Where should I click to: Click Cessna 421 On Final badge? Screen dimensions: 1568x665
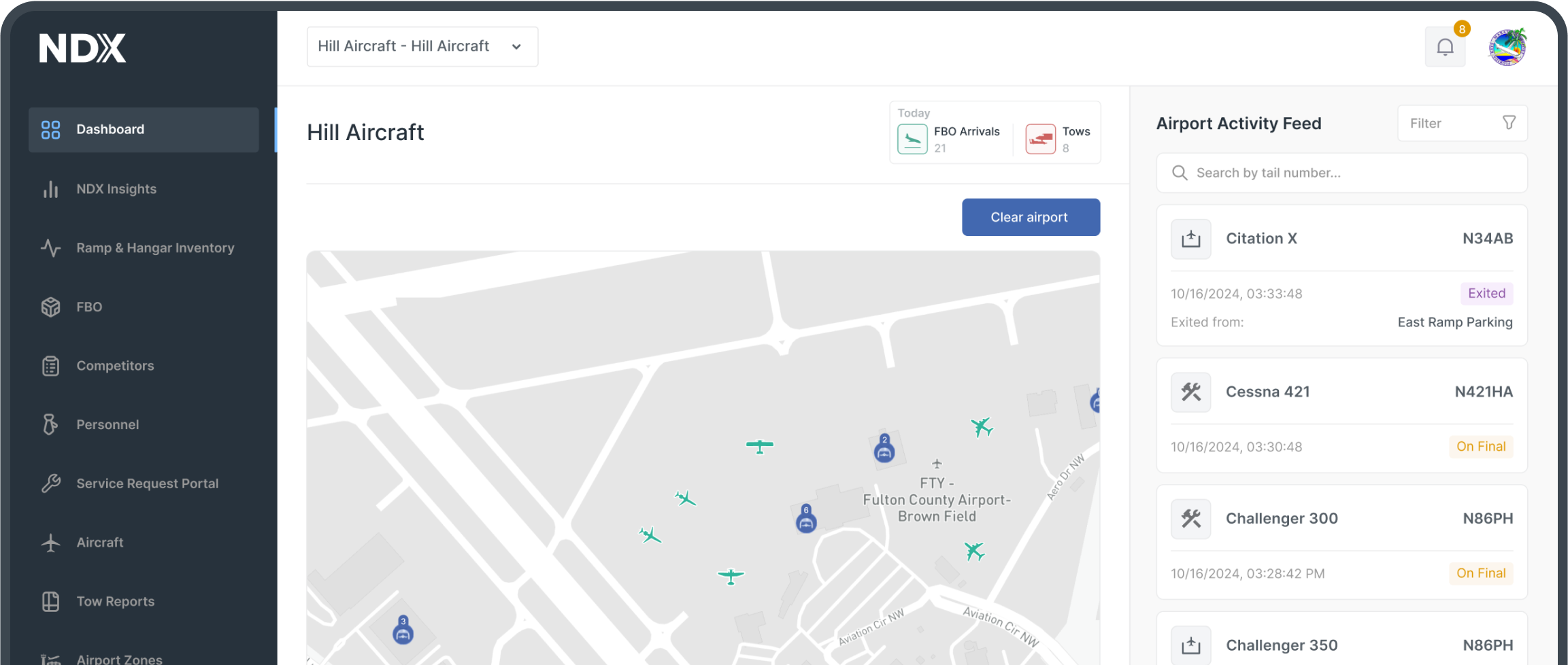pos(1481,447)
